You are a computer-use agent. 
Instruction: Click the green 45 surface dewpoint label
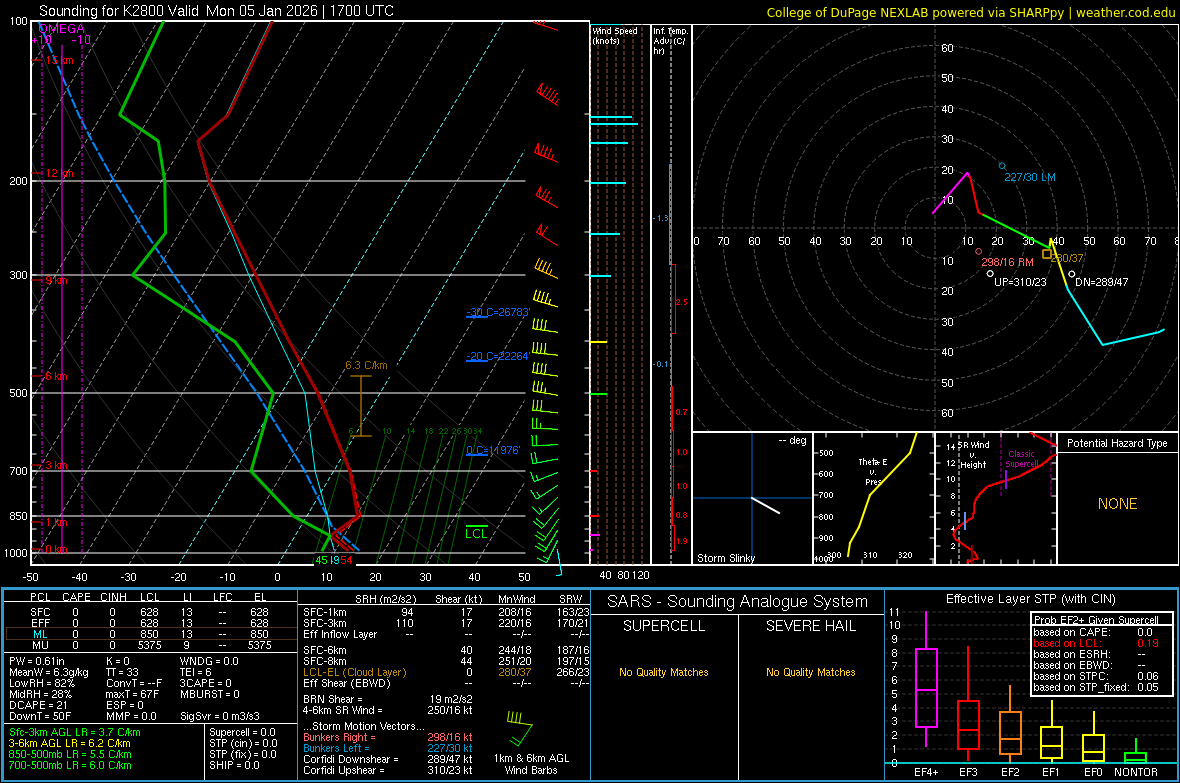click(321, 560)
